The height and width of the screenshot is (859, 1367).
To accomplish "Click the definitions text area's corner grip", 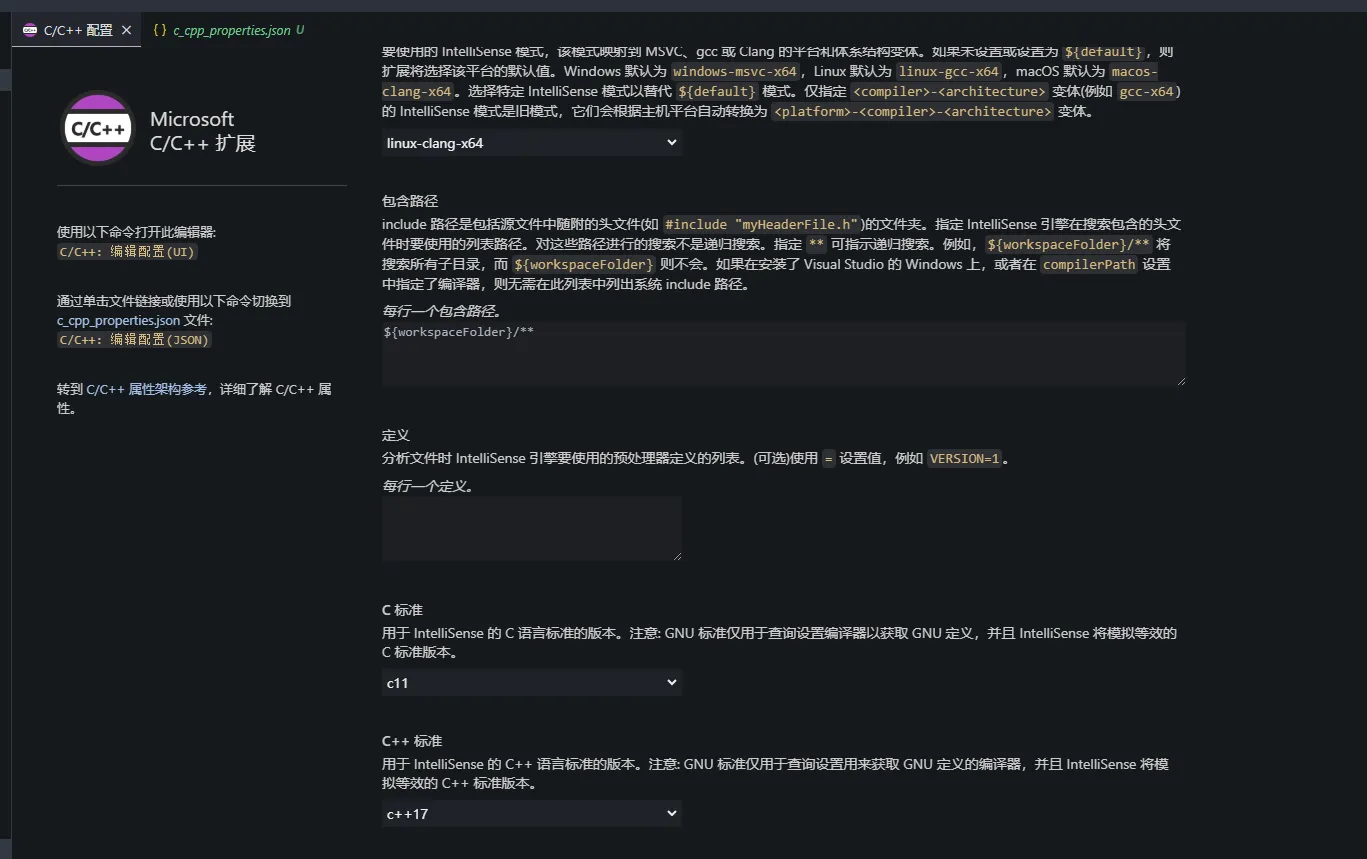I will click(x=676, y=555).
